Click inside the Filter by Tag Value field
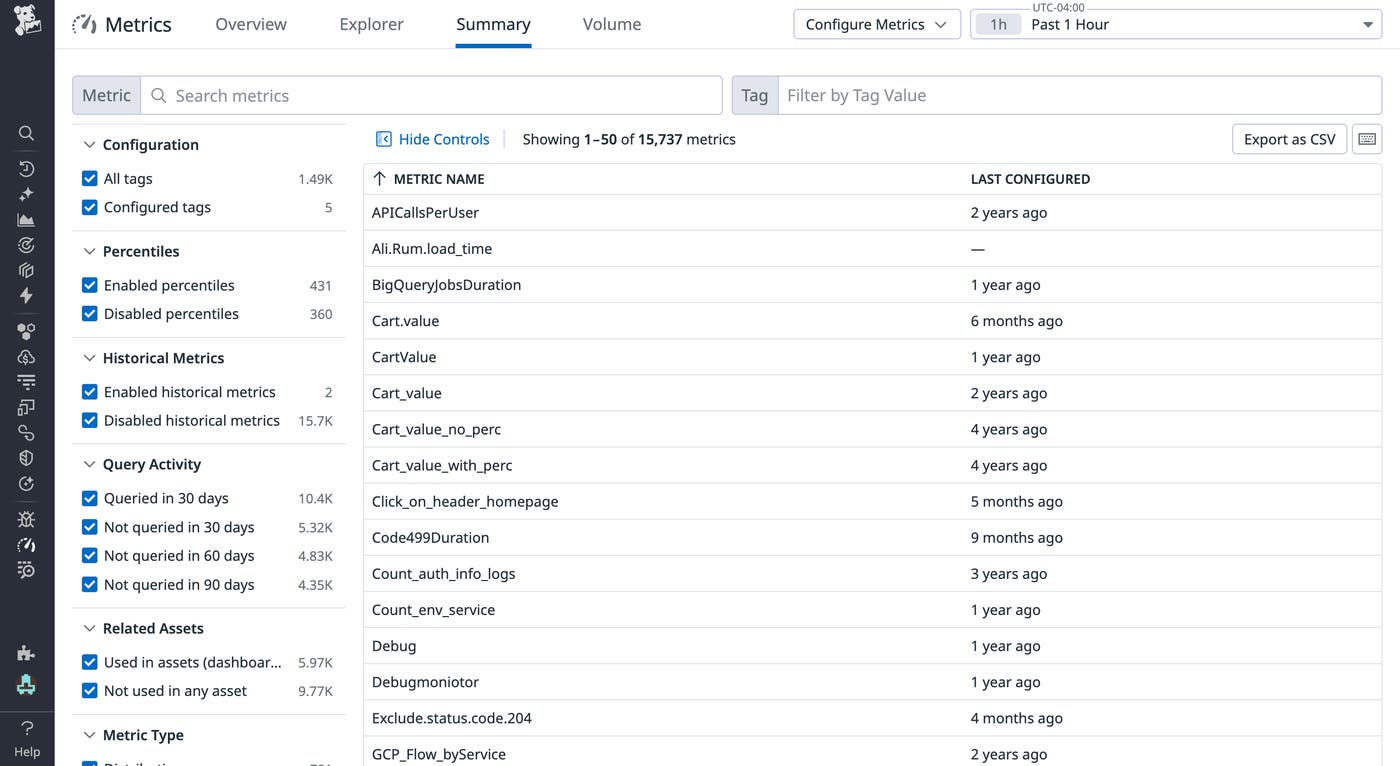This screenshot has width=1400, height=766. 1000,94
